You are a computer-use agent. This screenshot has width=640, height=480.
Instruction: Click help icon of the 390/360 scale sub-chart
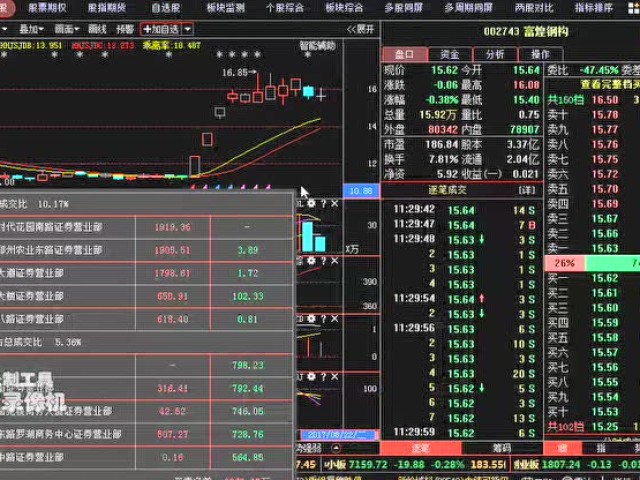click(323, 260)
